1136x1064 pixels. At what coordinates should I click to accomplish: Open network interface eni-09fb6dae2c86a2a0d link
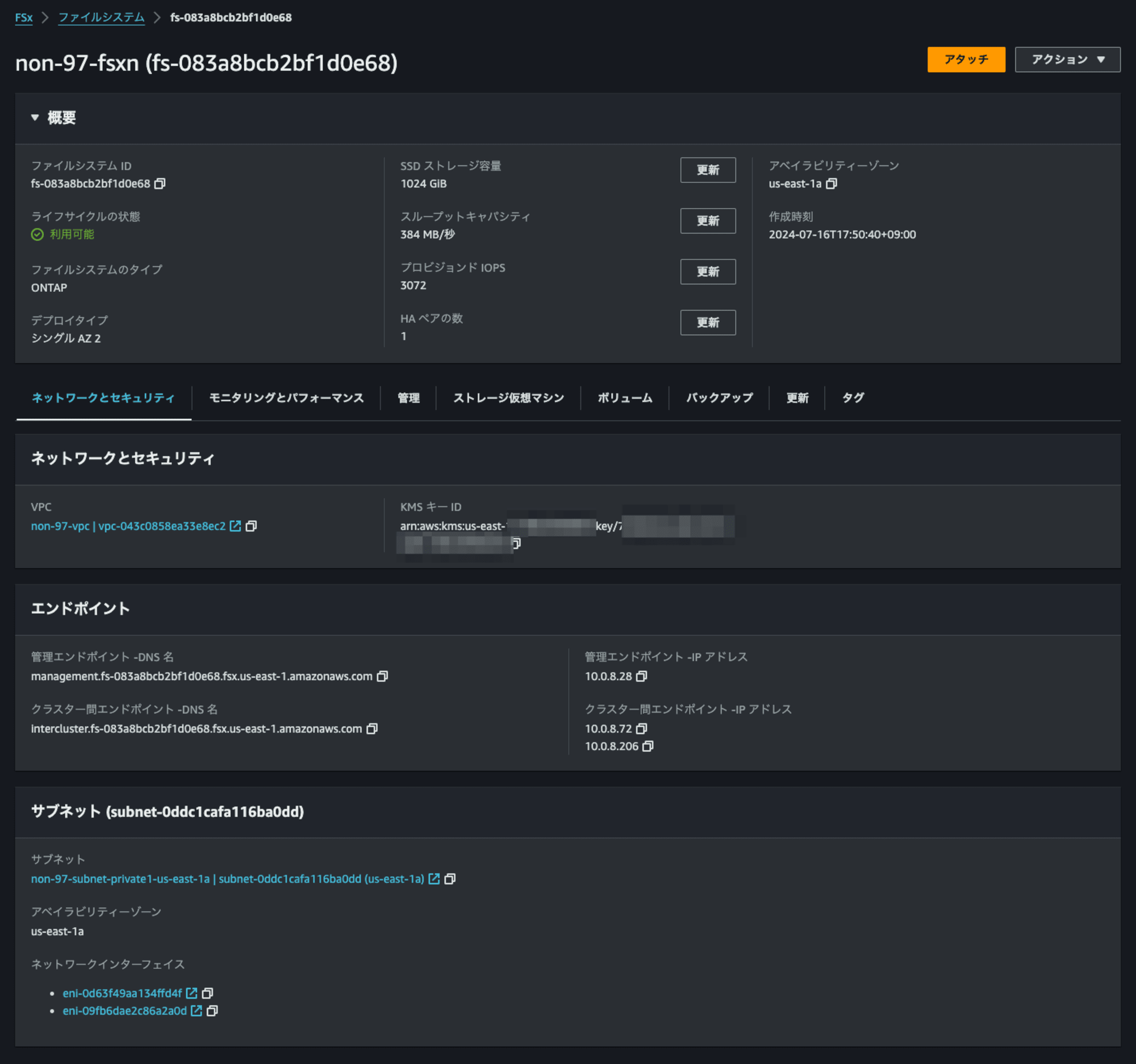tap(124, 1010)
